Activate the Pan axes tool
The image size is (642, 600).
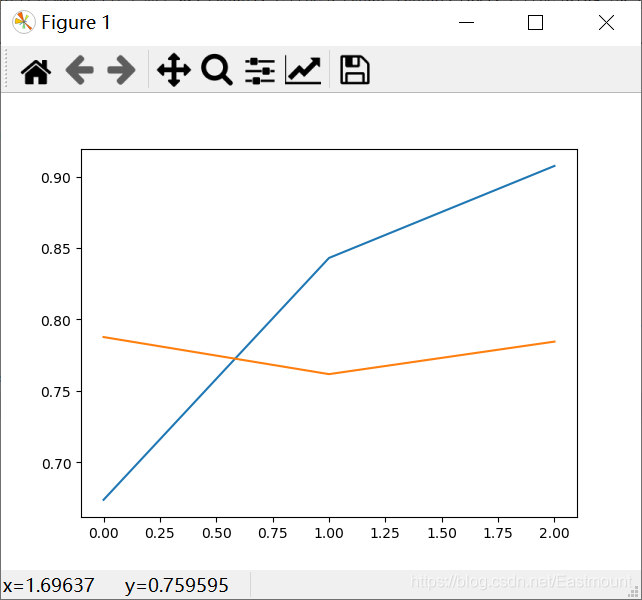174,70
